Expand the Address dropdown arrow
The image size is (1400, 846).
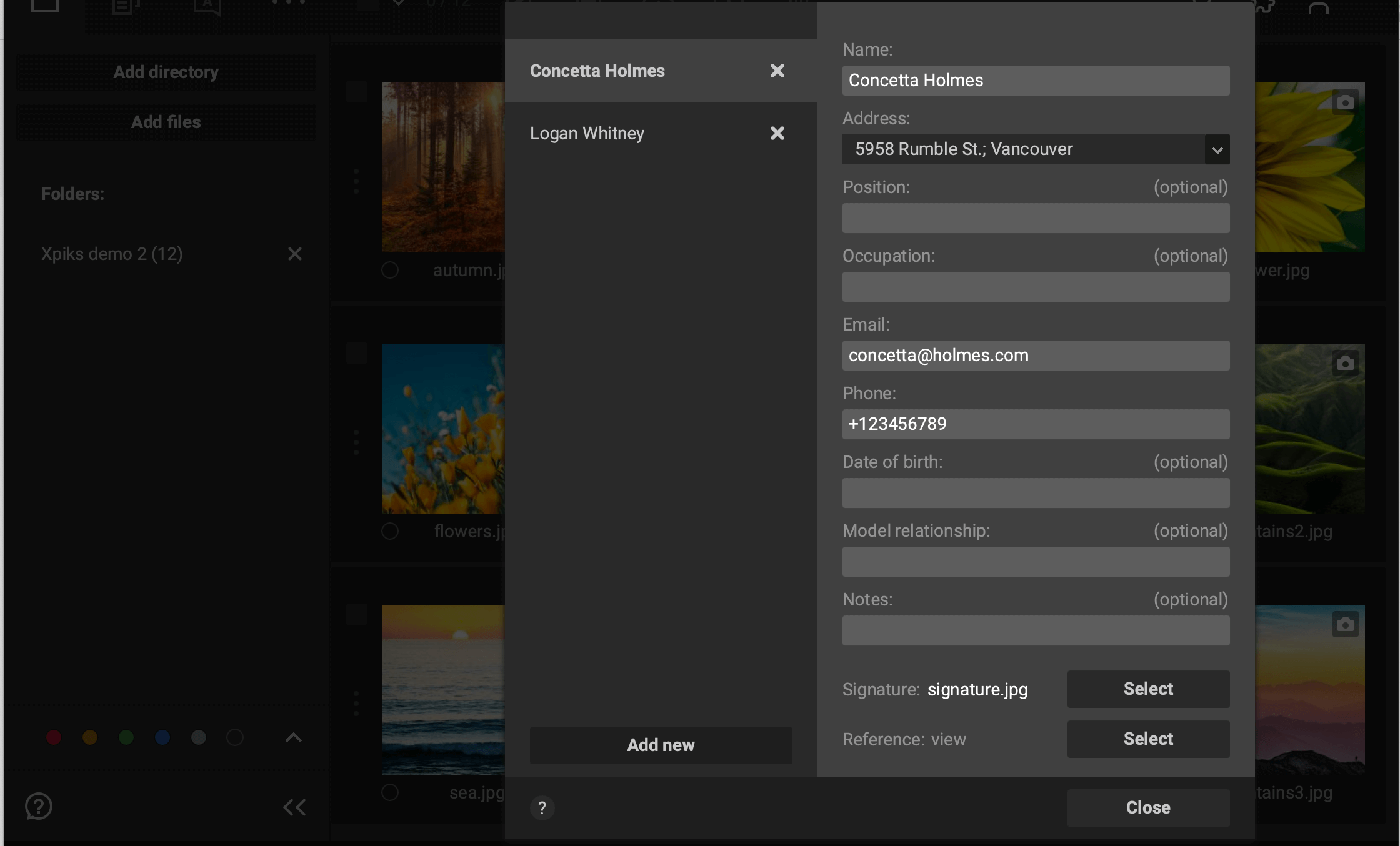pyautogui.click(x=1217, y=149)
